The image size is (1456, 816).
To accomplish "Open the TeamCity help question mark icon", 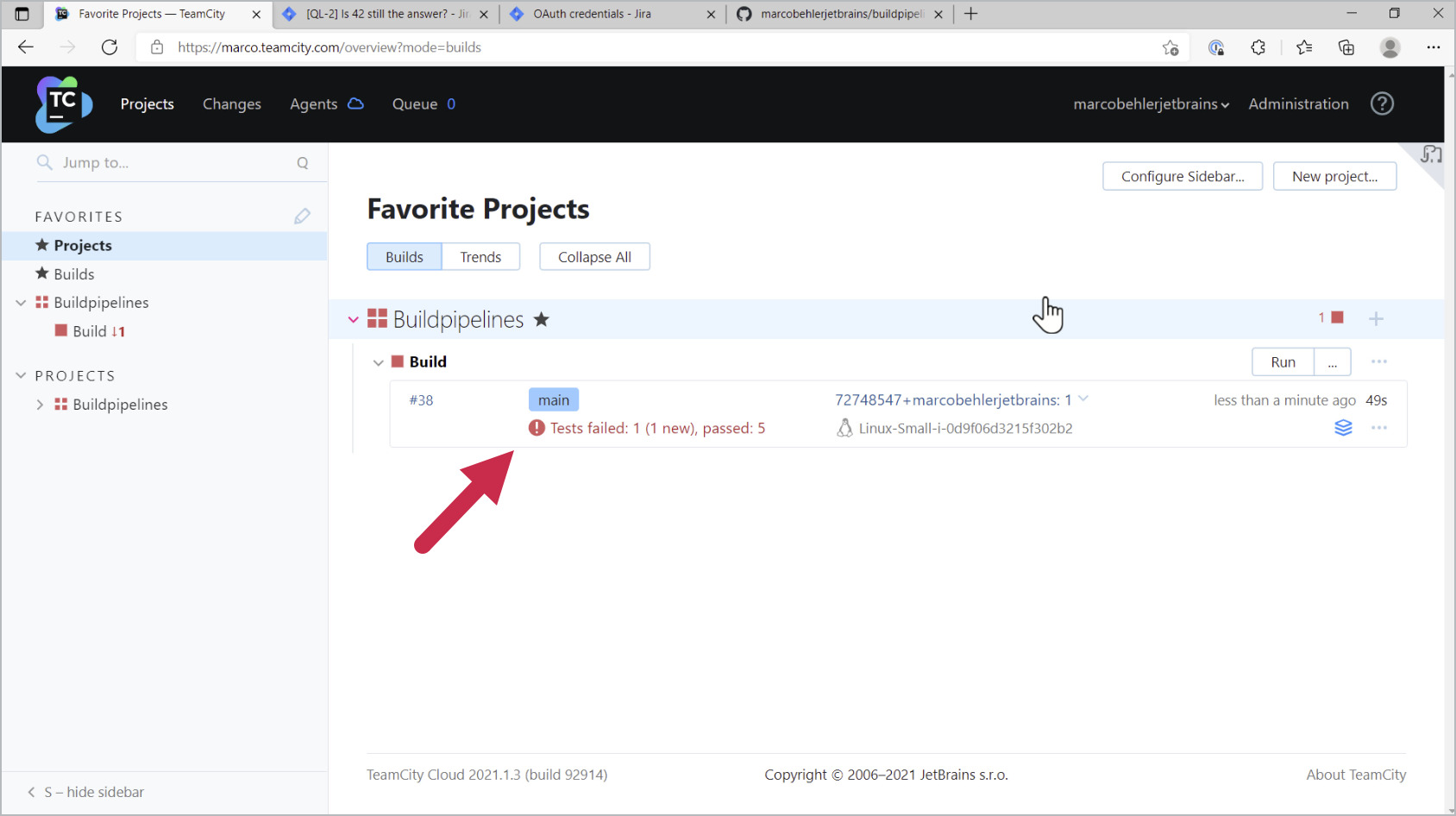I will (x=1382, y=104).
